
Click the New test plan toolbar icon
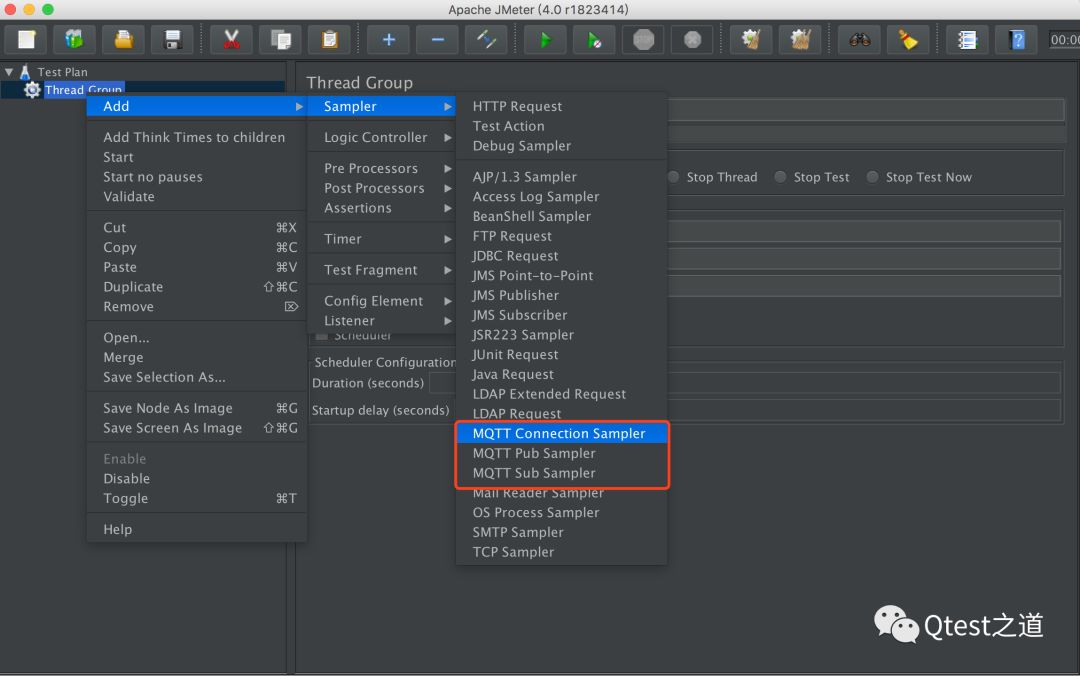click(26, 39)
